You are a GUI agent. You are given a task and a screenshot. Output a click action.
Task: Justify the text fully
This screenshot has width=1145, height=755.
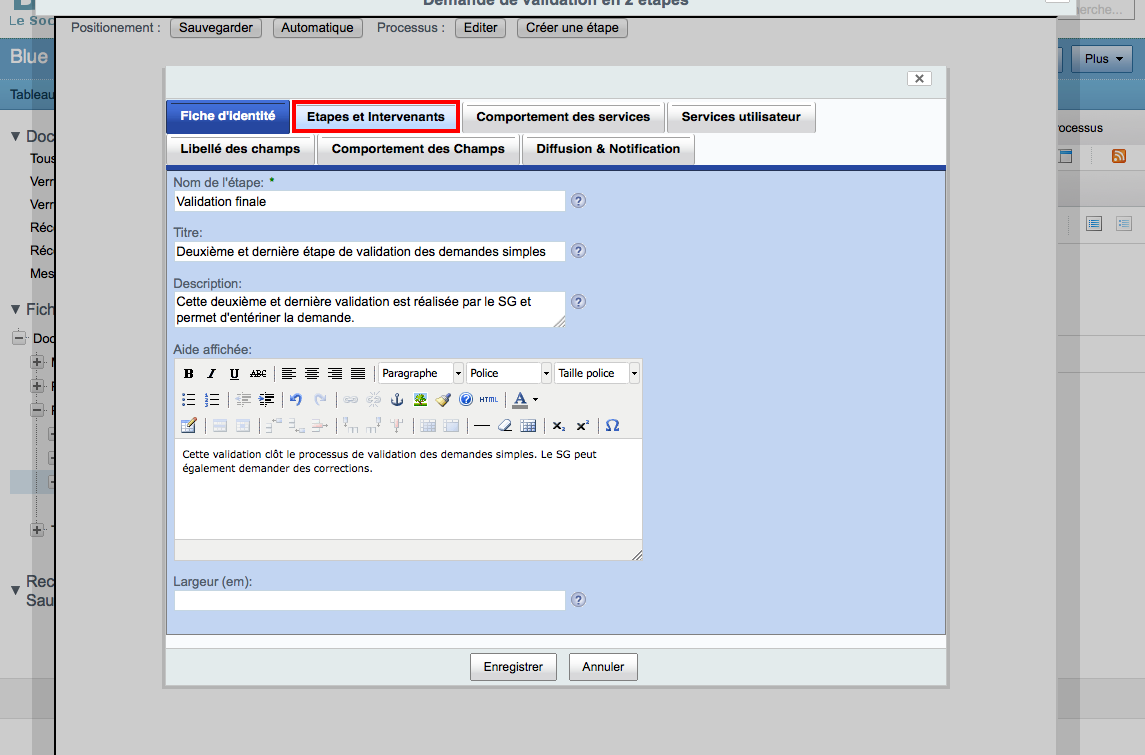pyautogui.click(x=358, y=373)
